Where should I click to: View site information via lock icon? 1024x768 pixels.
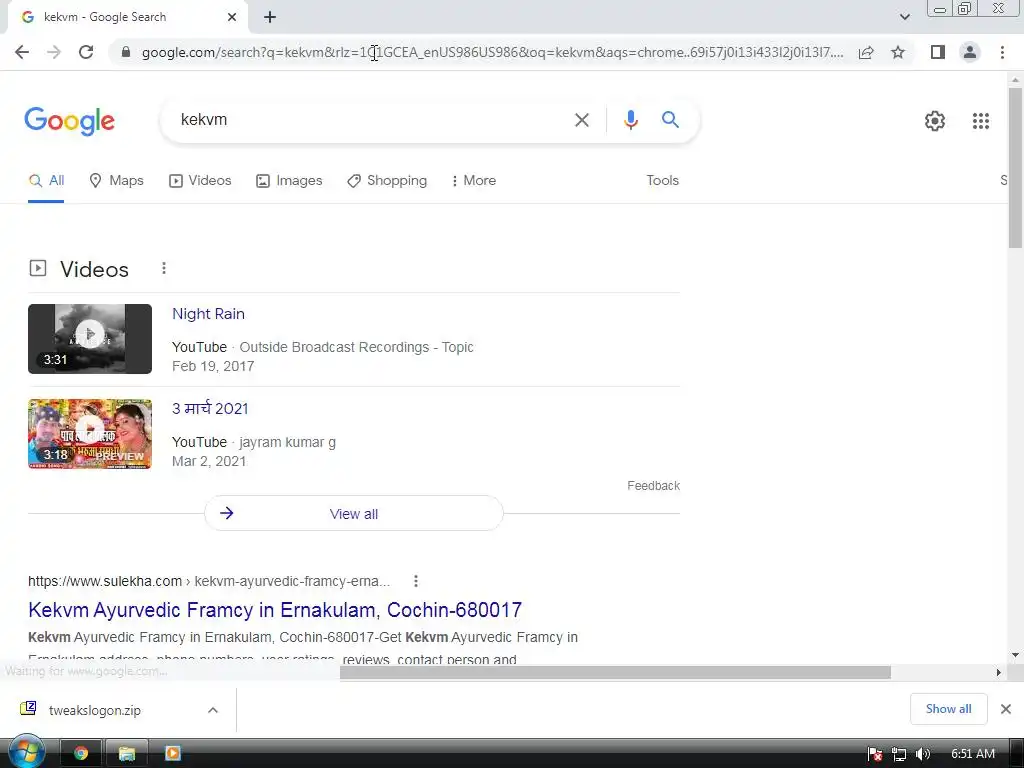(x=126, y=52)
